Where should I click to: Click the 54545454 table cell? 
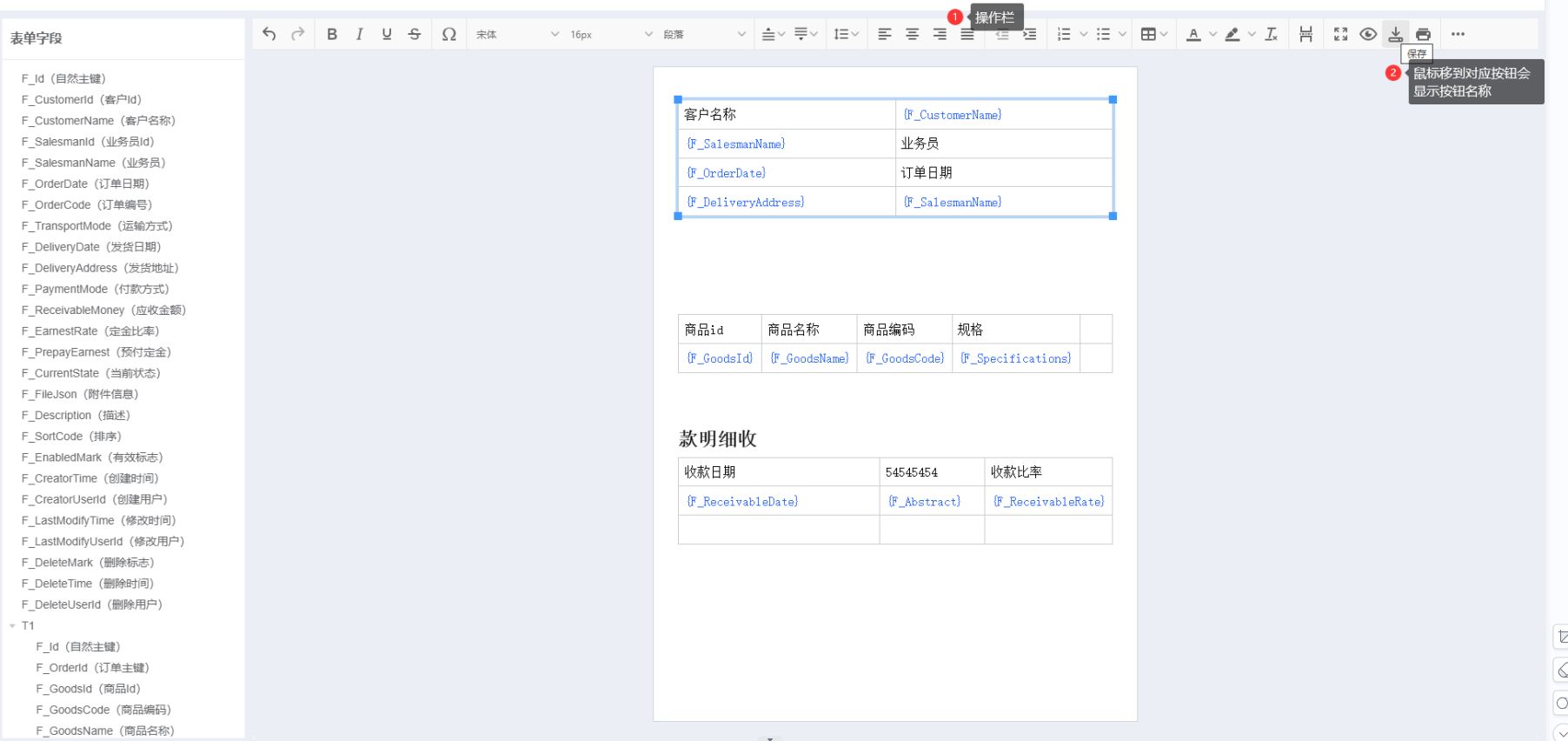[x=932, y=472]
